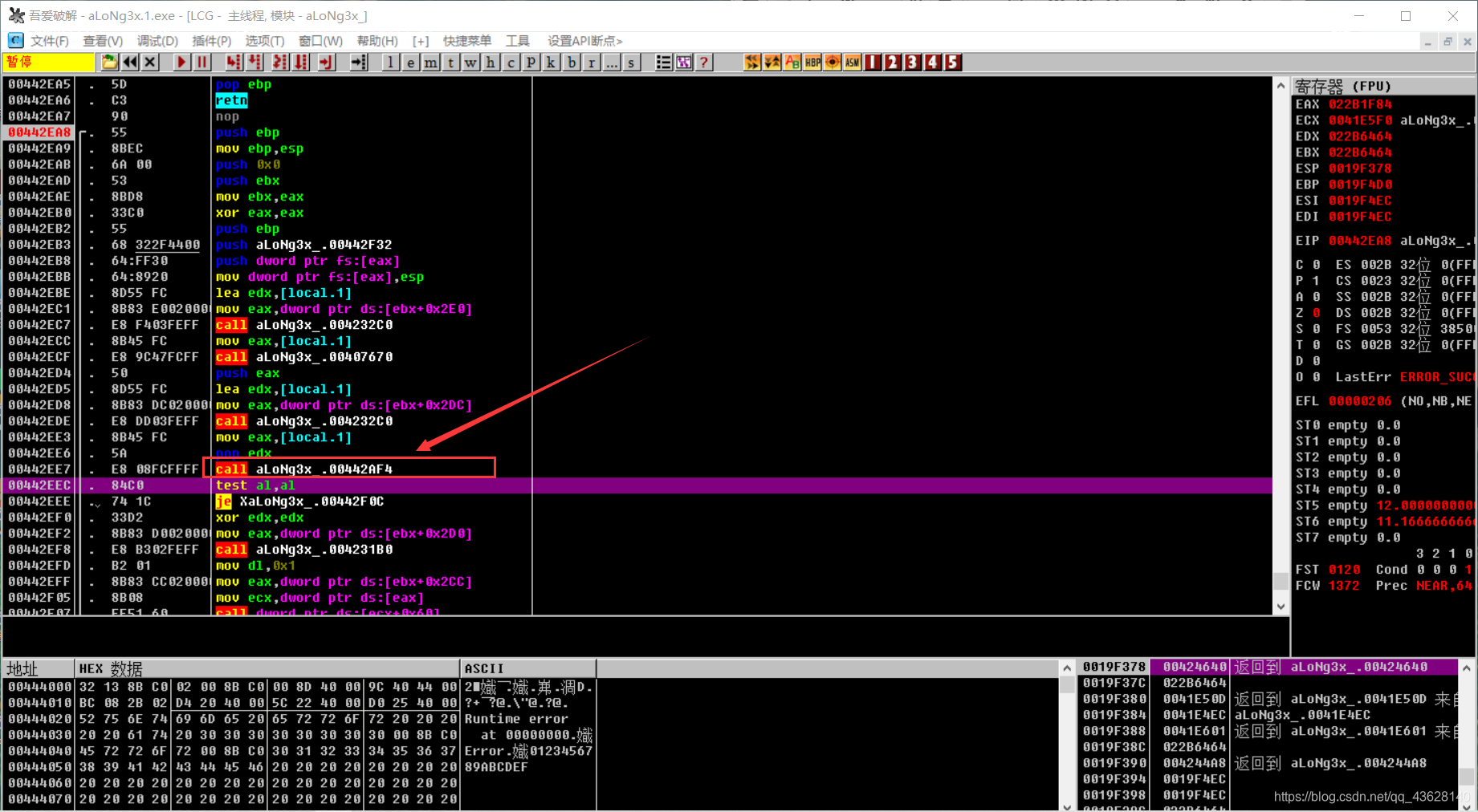The width and height of the screenshot is (1478, 812).
Task: Open the 选项(T) menu
Action: [x=265, y=41]
